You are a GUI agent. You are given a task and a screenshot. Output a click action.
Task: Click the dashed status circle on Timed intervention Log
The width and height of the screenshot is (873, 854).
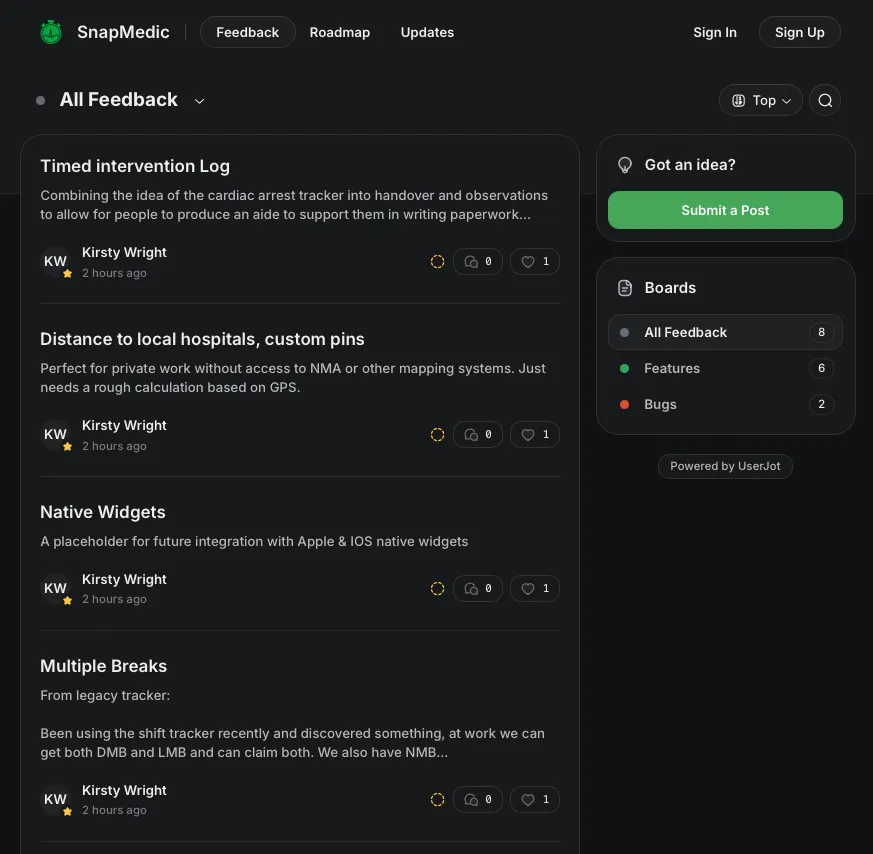coord(437,261)
